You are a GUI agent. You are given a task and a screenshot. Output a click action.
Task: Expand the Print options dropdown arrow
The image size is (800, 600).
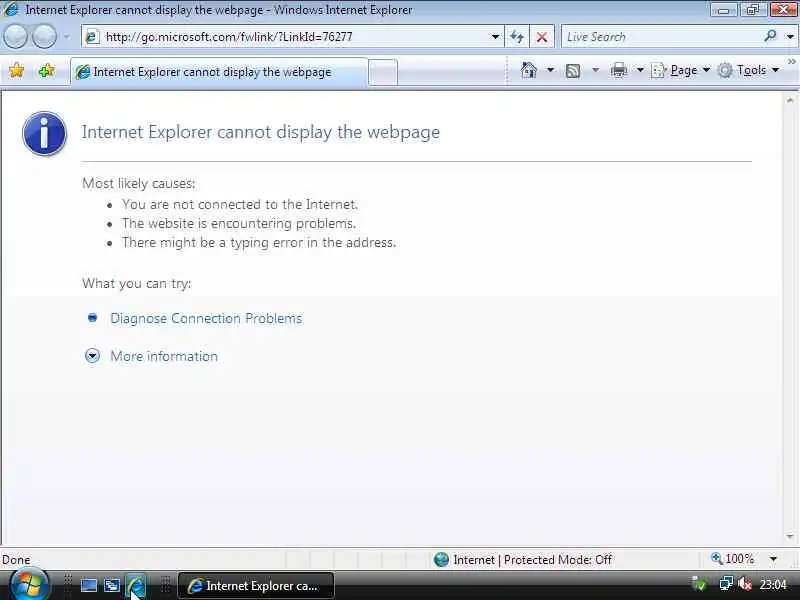click(640, 70)
